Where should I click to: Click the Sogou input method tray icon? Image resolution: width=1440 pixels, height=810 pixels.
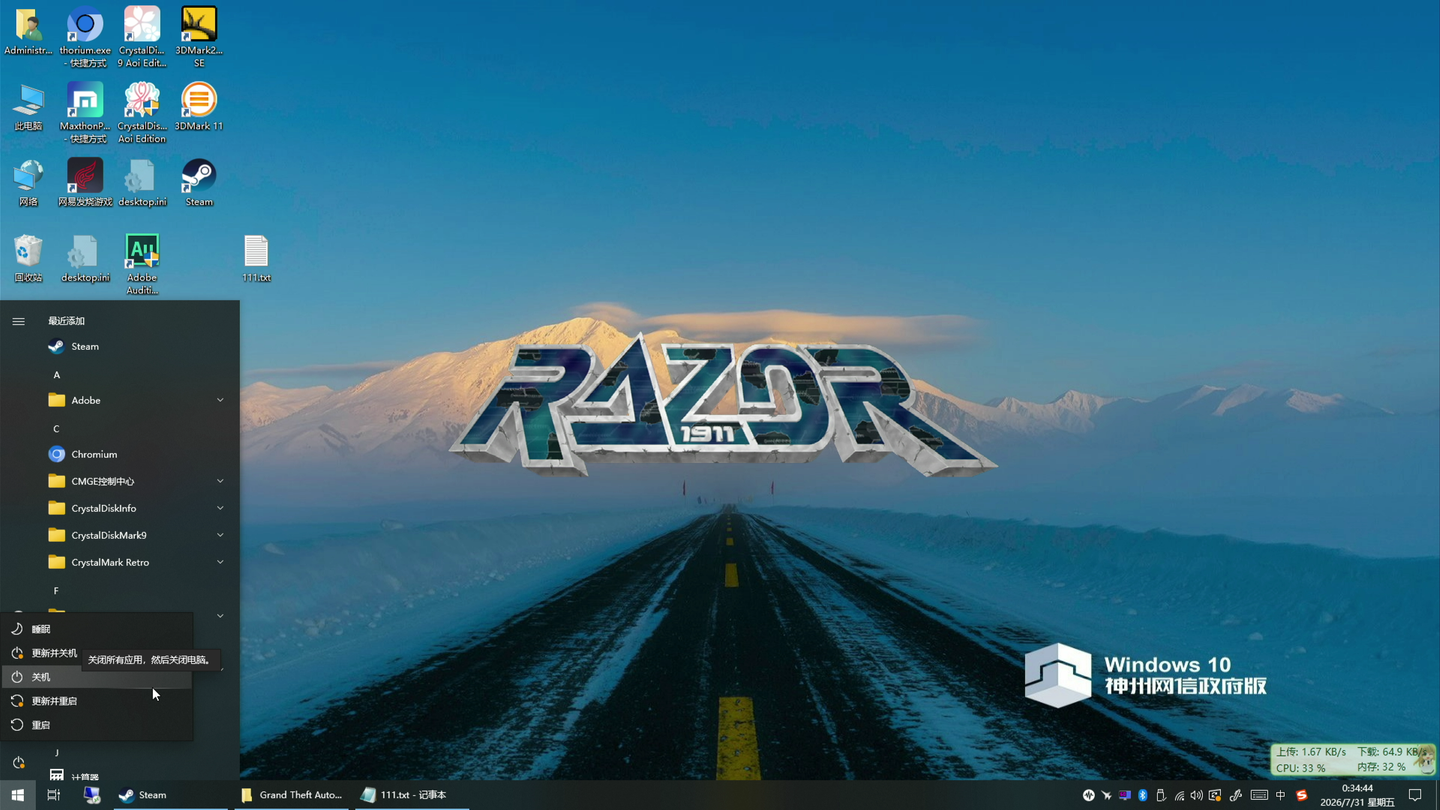pyautogui.click(x=1301, y=796)
